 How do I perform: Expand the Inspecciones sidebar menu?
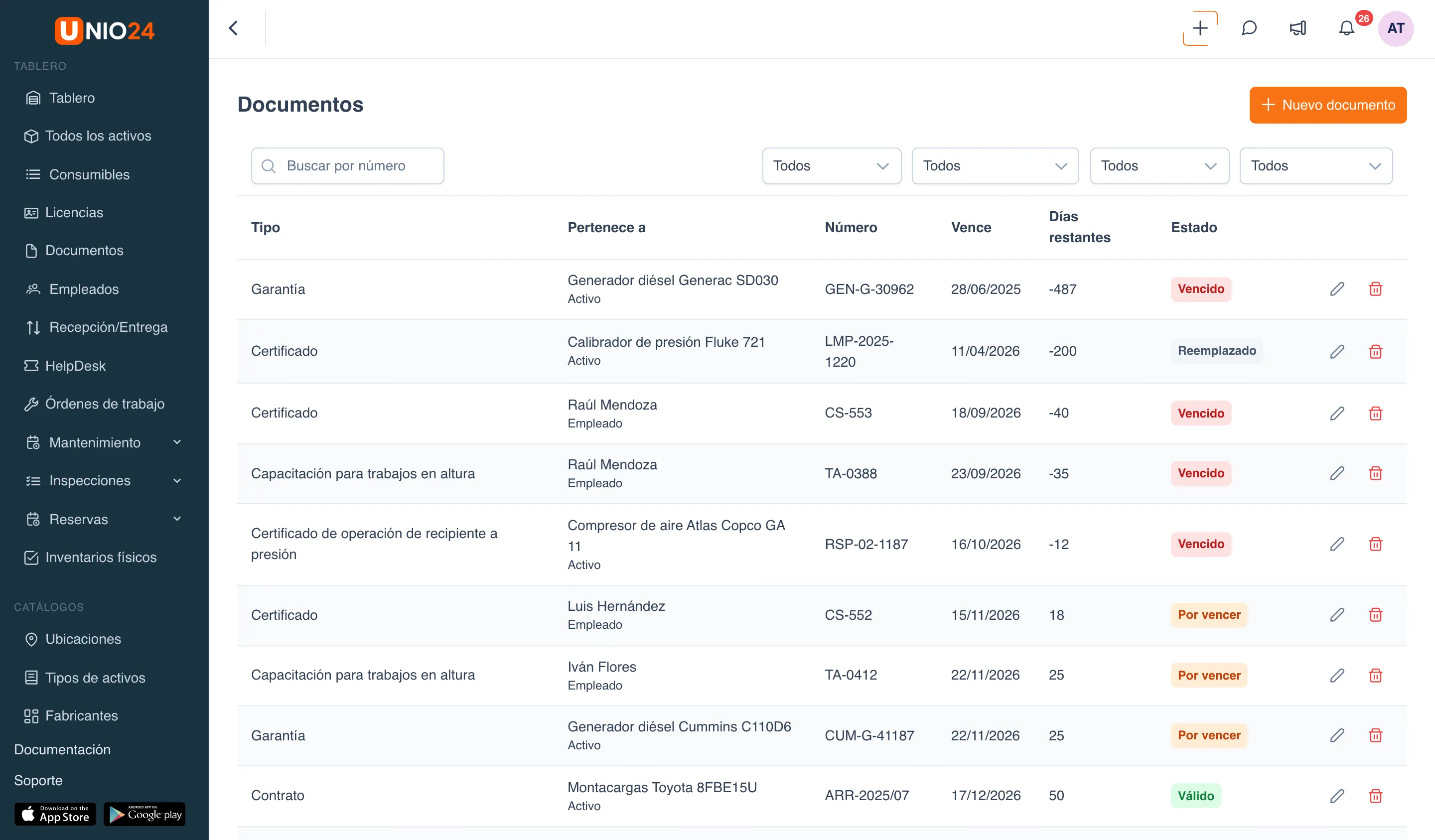point(104,481)
